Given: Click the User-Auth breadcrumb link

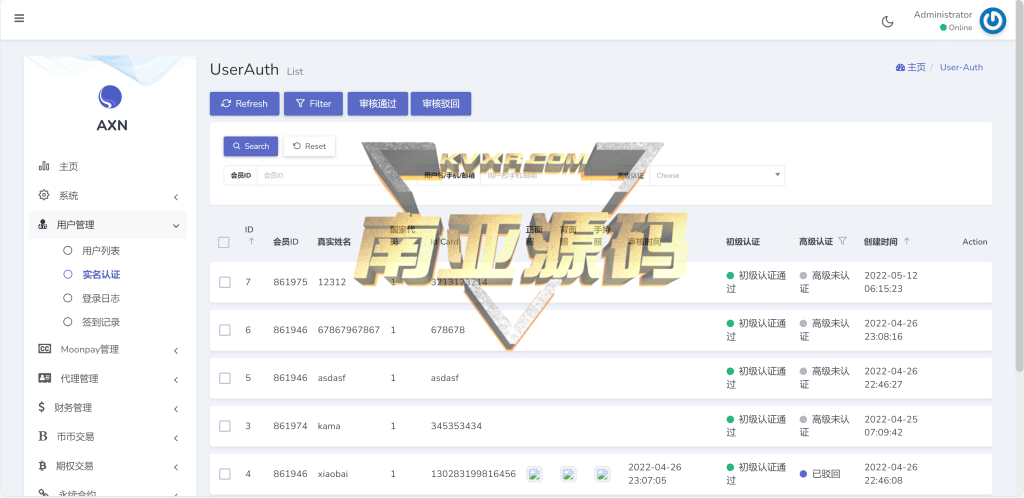Looking at the screenshot, I should pos(961,67).
